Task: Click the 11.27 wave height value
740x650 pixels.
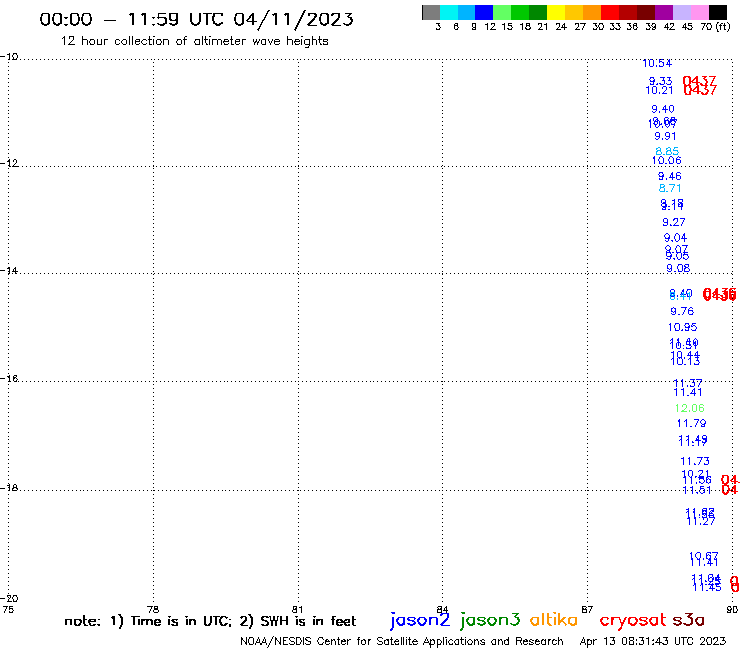Action: (700, 521)
